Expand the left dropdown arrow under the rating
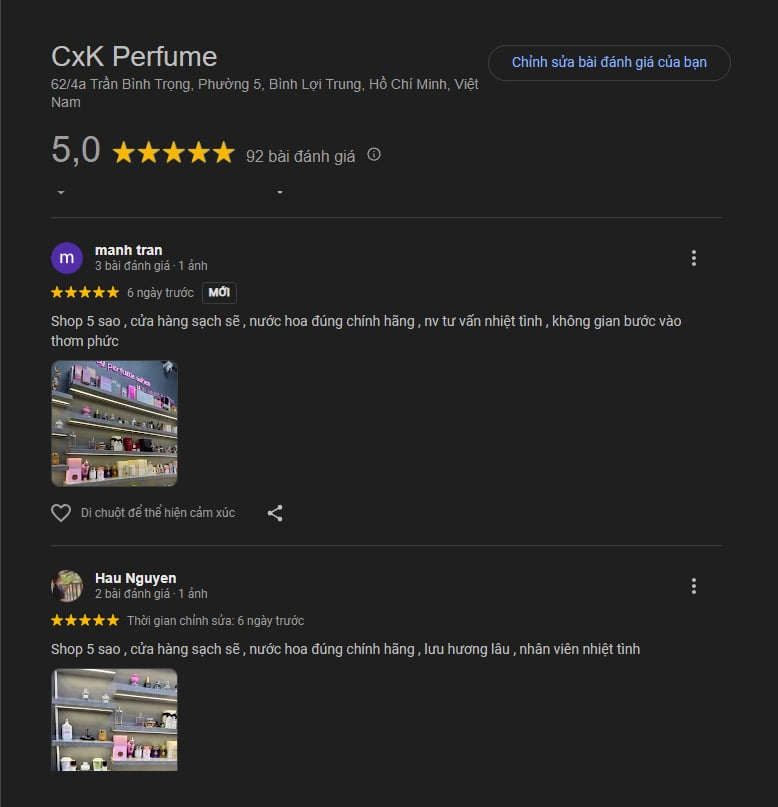This screenshot has width=778, height=807. pos(61,192)
